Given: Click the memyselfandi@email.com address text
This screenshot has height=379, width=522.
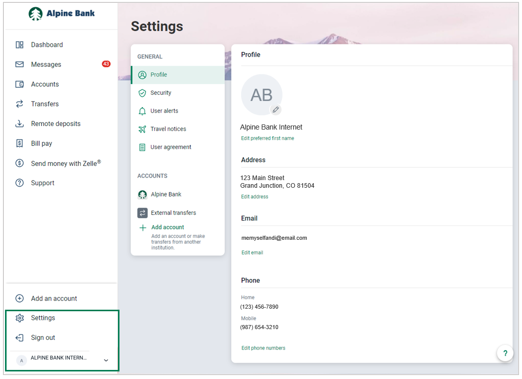Looking at the screenshot, I should point(274,238).
